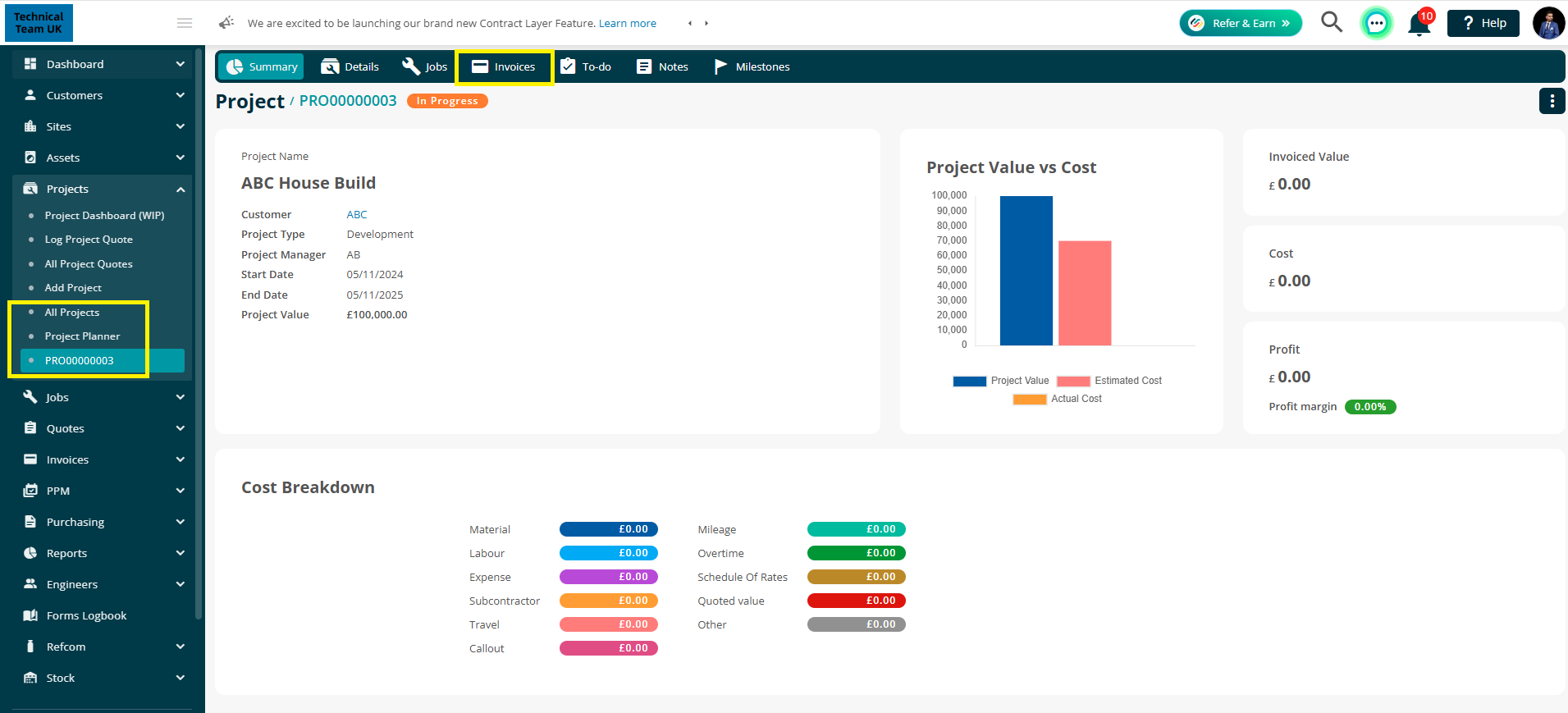Switch to the Details tab
This screenshot has height=713, width=1568.
[x=350, y=66]
